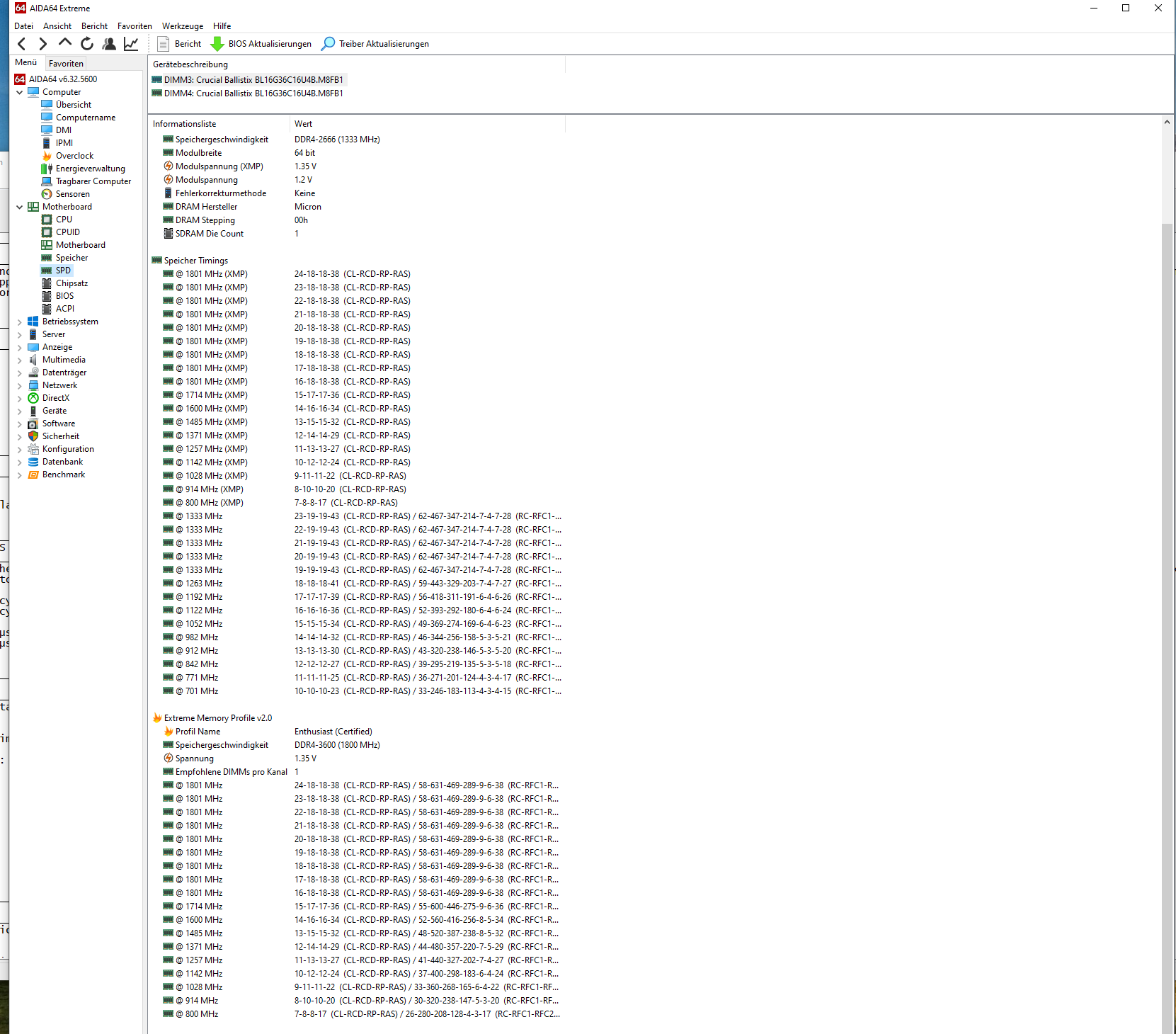The image size is (1176, 1034).
Task: Expand the Datenträger node
Action: 19,373
